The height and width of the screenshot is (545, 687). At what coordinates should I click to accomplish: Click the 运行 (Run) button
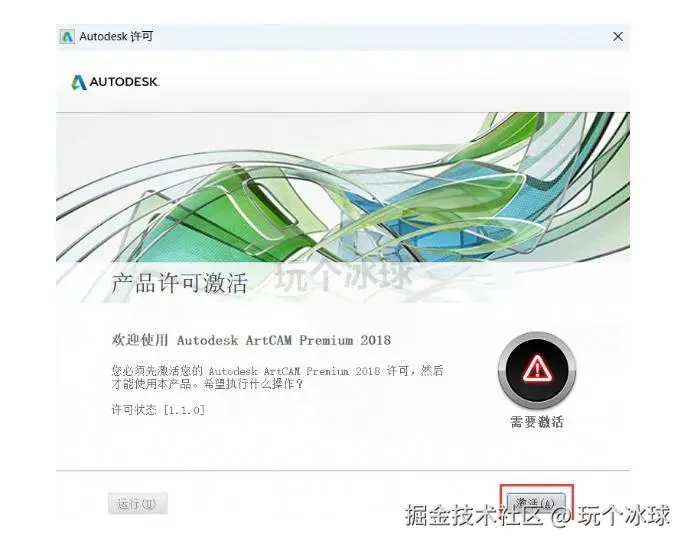pyautogui.click(x=138, y=503)
